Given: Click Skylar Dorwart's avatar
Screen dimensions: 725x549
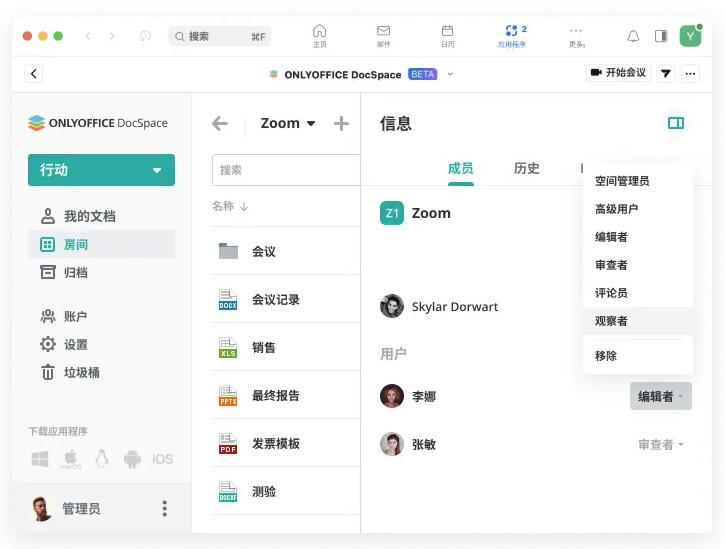Looking at the screenshot, I should click(x=392, y=306).
